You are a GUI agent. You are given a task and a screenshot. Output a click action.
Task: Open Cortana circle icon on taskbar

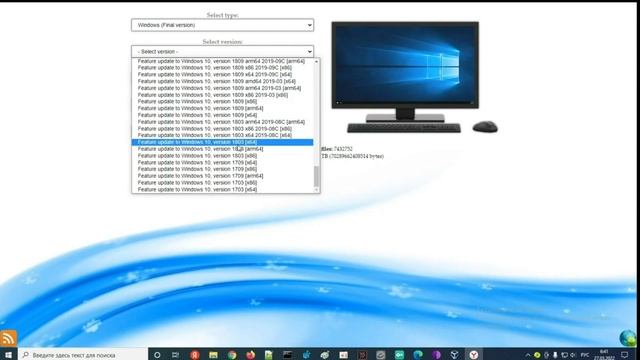157,355
